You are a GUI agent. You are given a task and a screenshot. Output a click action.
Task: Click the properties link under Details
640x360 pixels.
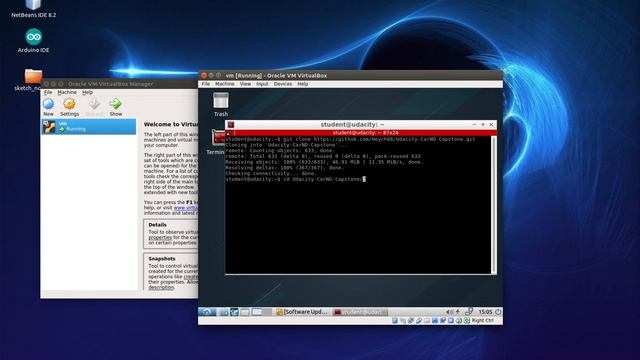point(160,237)
